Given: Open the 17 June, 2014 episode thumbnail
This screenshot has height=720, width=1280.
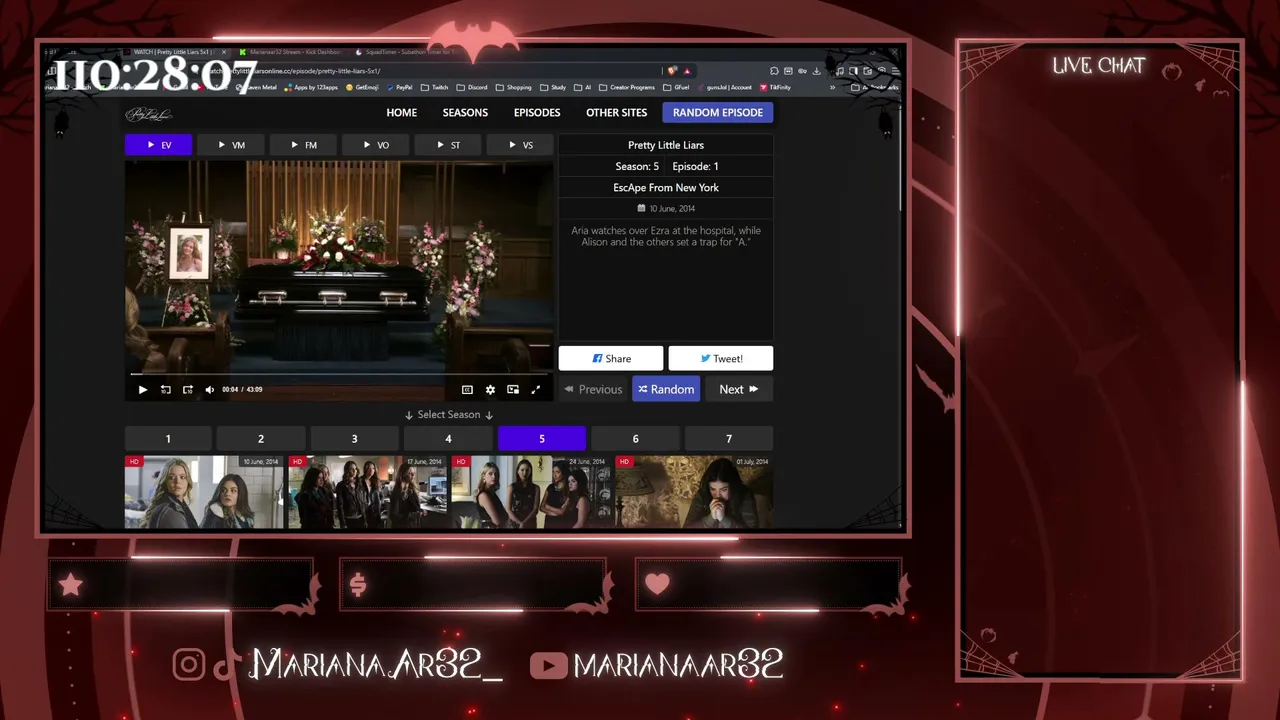Looking at the screenshot, I should pos(368,492).
